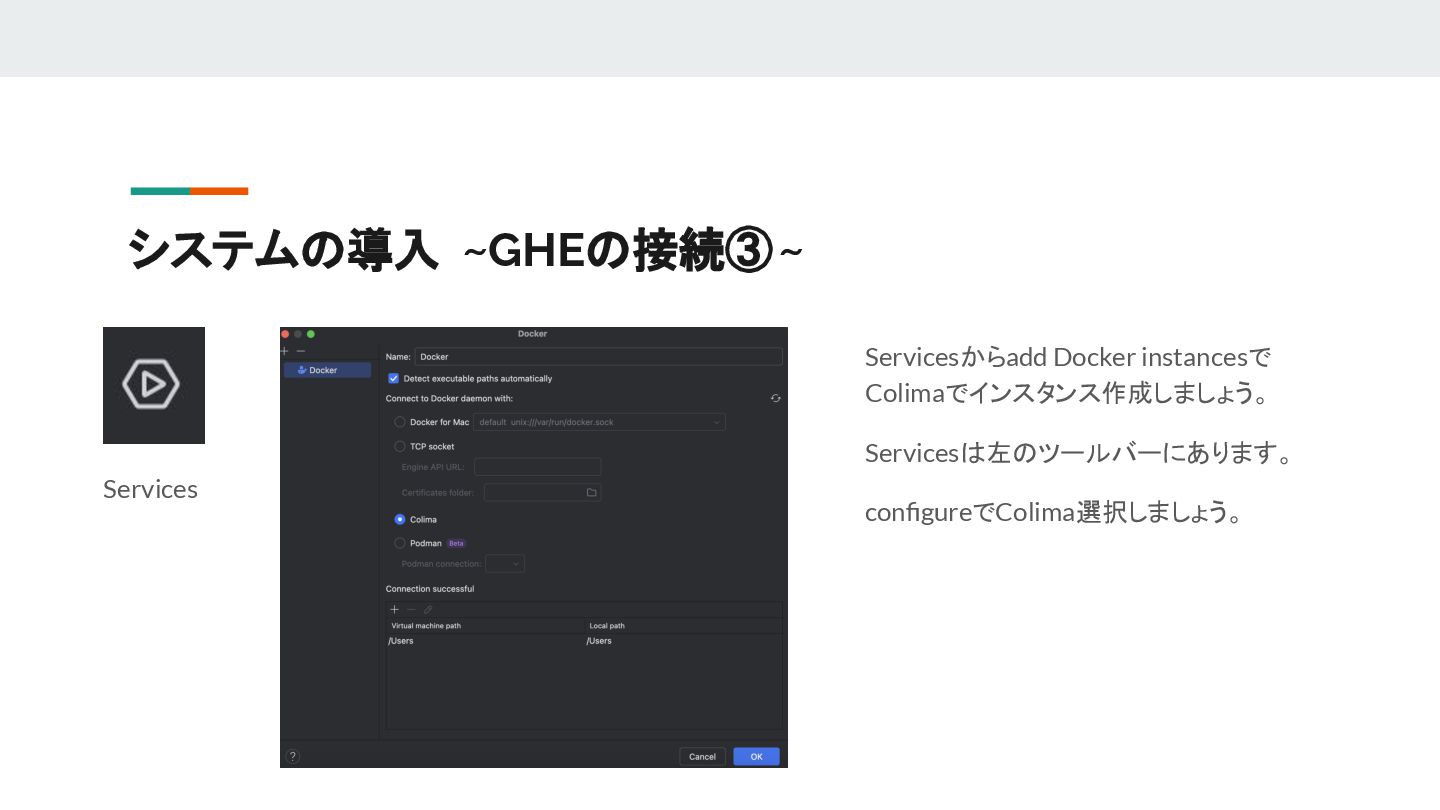Click the Services hexagon play icon

pos(151,385)
